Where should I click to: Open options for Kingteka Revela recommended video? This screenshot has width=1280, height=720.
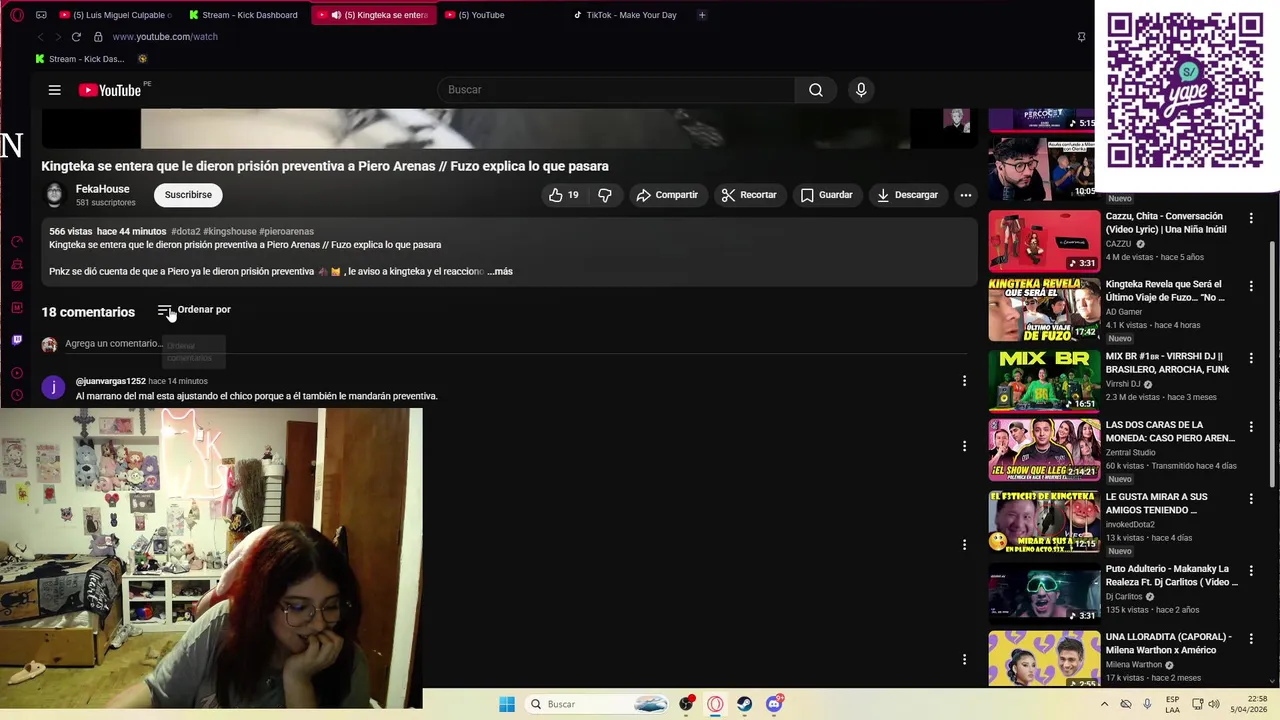pos(1250,286)
